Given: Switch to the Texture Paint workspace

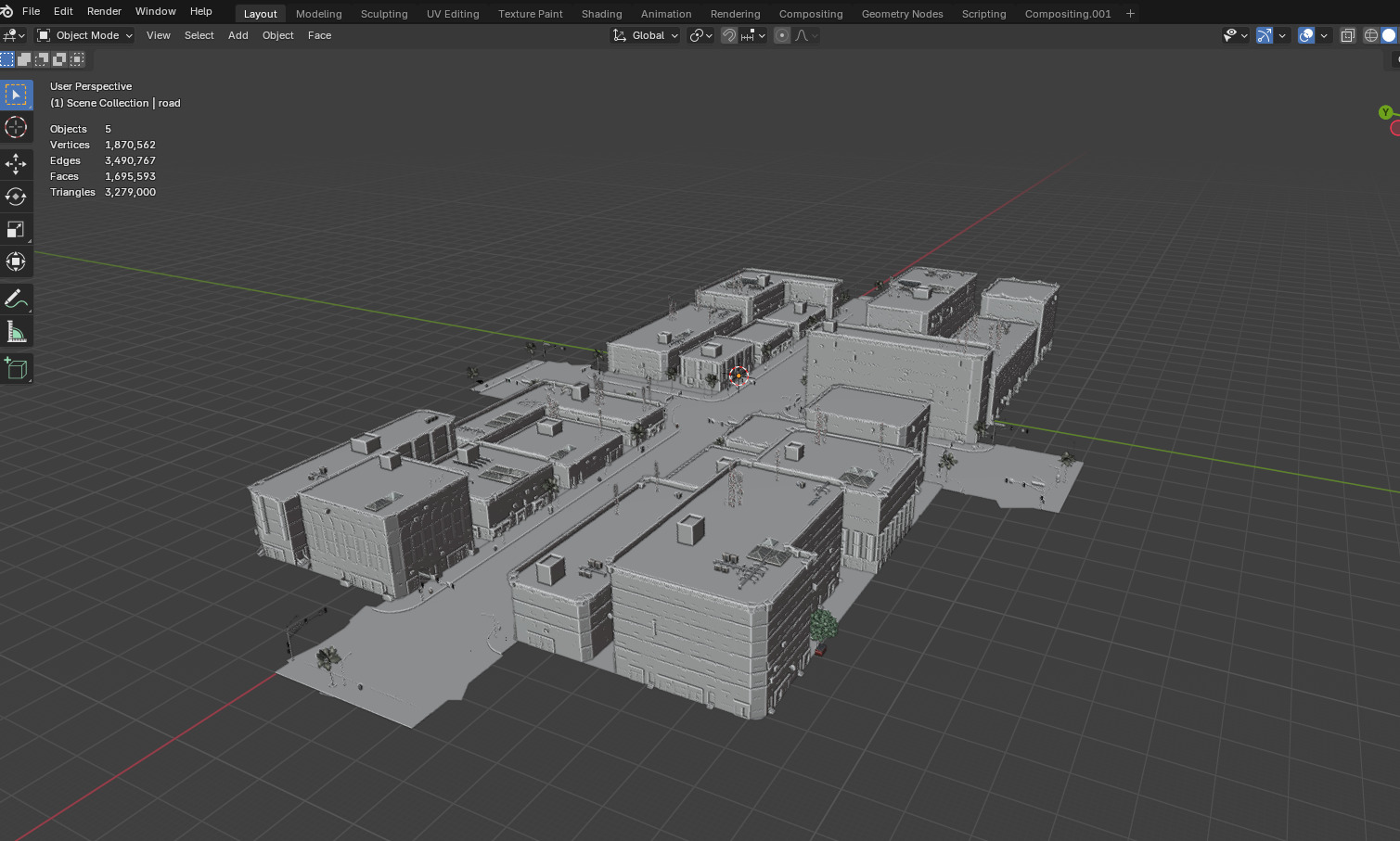Looking at the screenshot, I should click(x=530, y=14).
